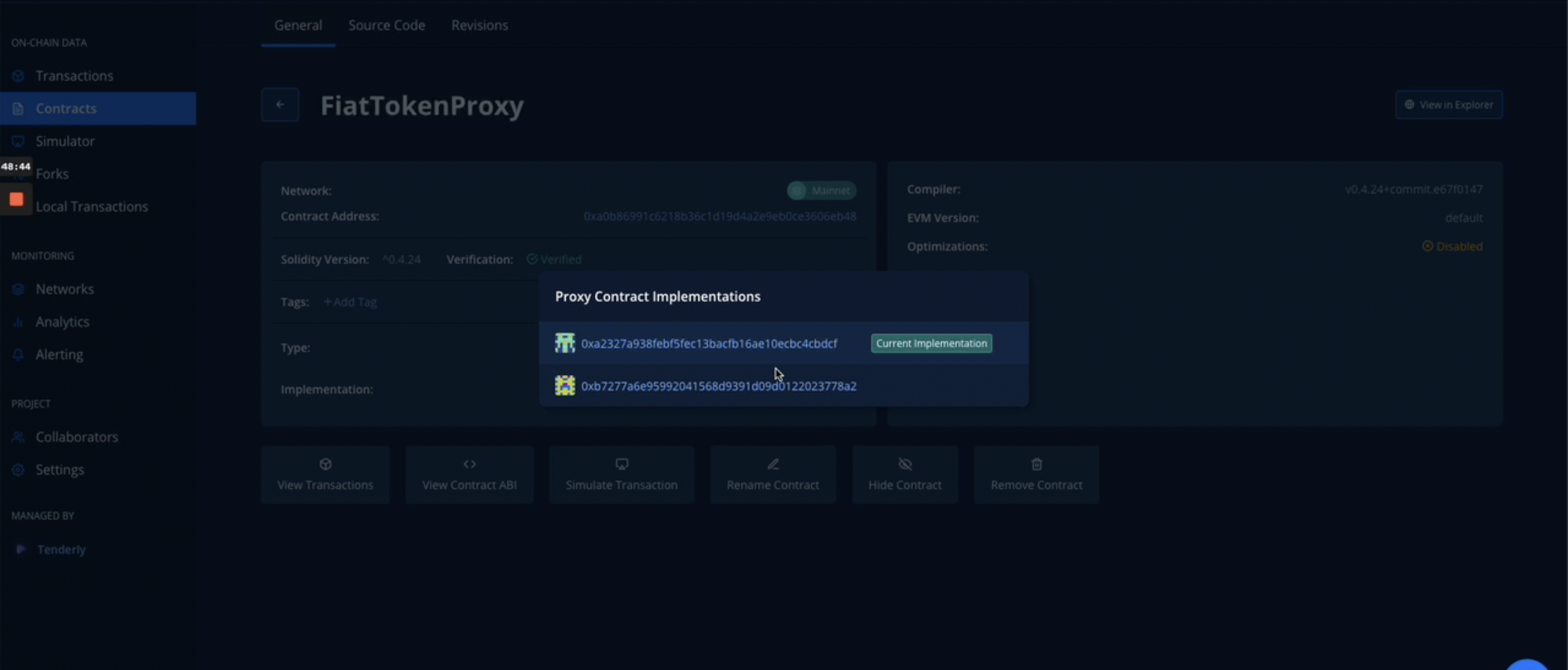Click Solidity Version ^0.4.24 value
This screenshot has height=670, width=1568.
tap(401, 259)
